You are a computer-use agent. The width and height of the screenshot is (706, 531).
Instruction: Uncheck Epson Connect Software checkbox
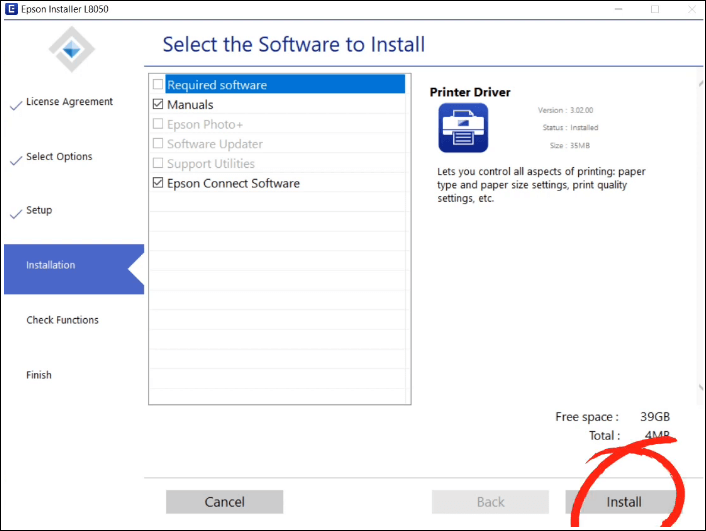pos(158,183)
